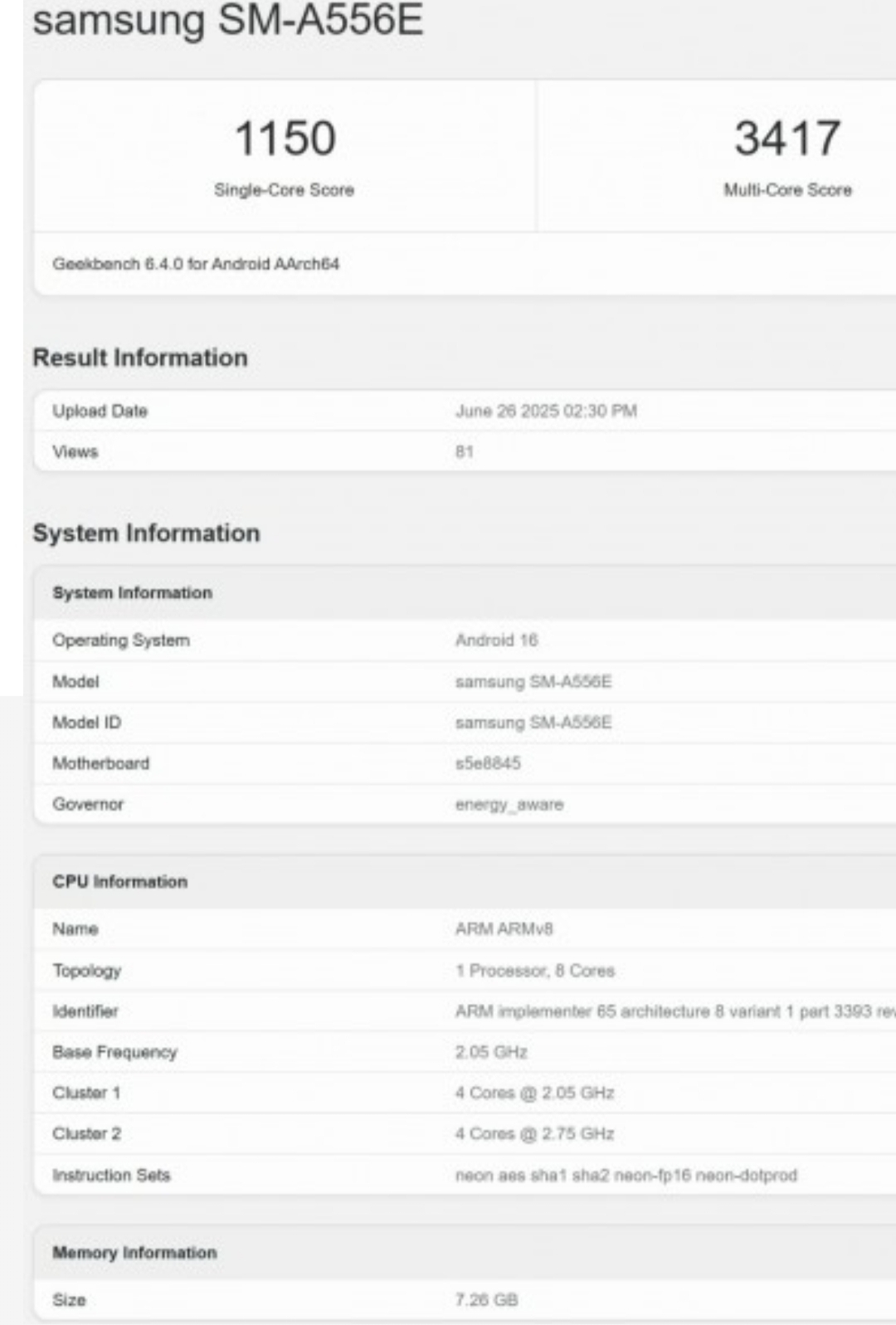Select the multi-core score 3417

point(787,138)
